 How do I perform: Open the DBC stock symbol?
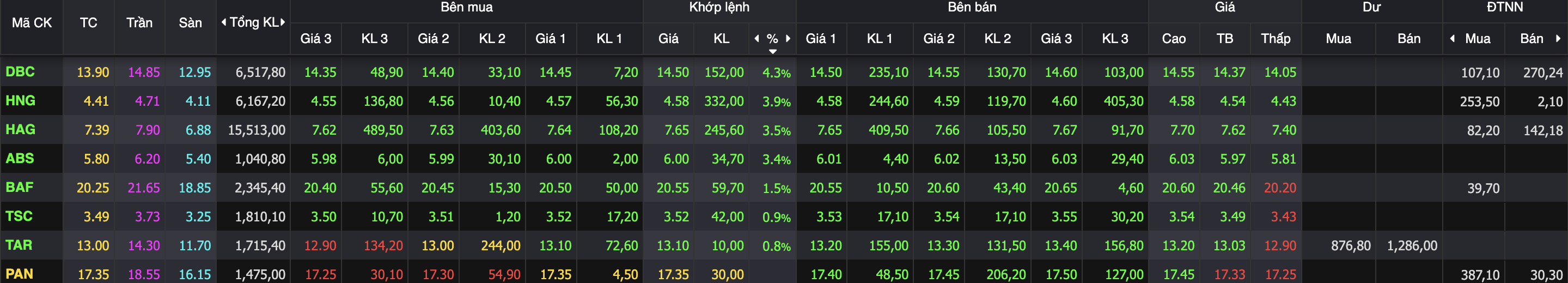20,72
